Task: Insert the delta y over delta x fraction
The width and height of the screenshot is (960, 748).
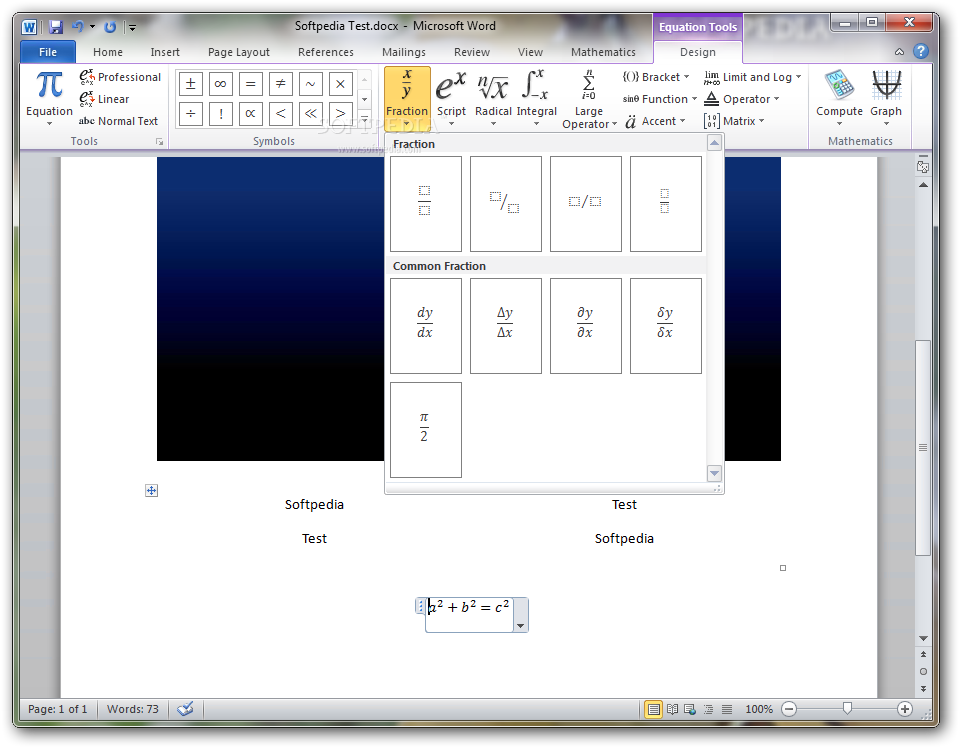Action: (506, 326)
